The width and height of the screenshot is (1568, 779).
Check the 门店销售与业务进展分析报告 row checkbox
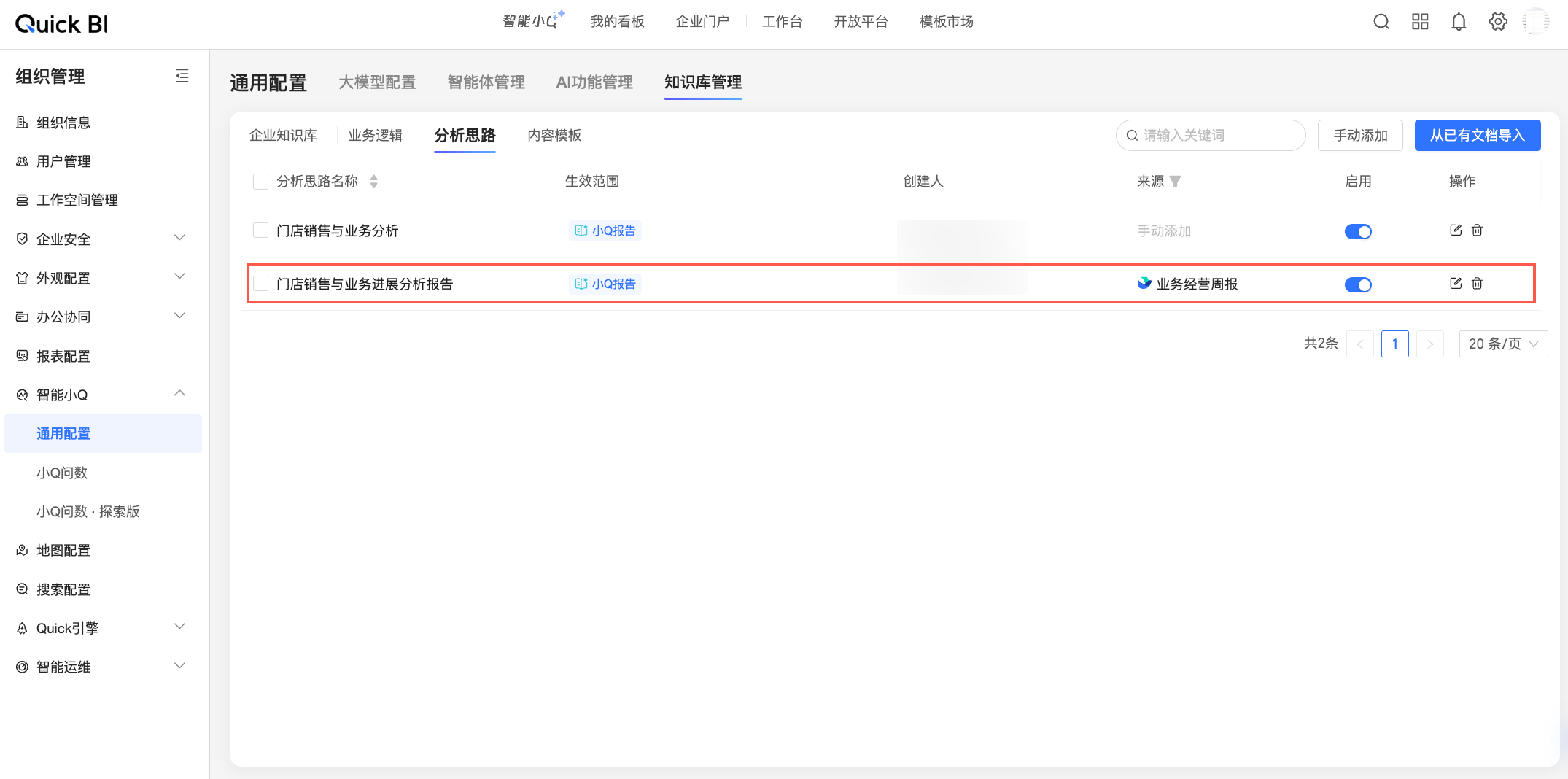[260, 284]
